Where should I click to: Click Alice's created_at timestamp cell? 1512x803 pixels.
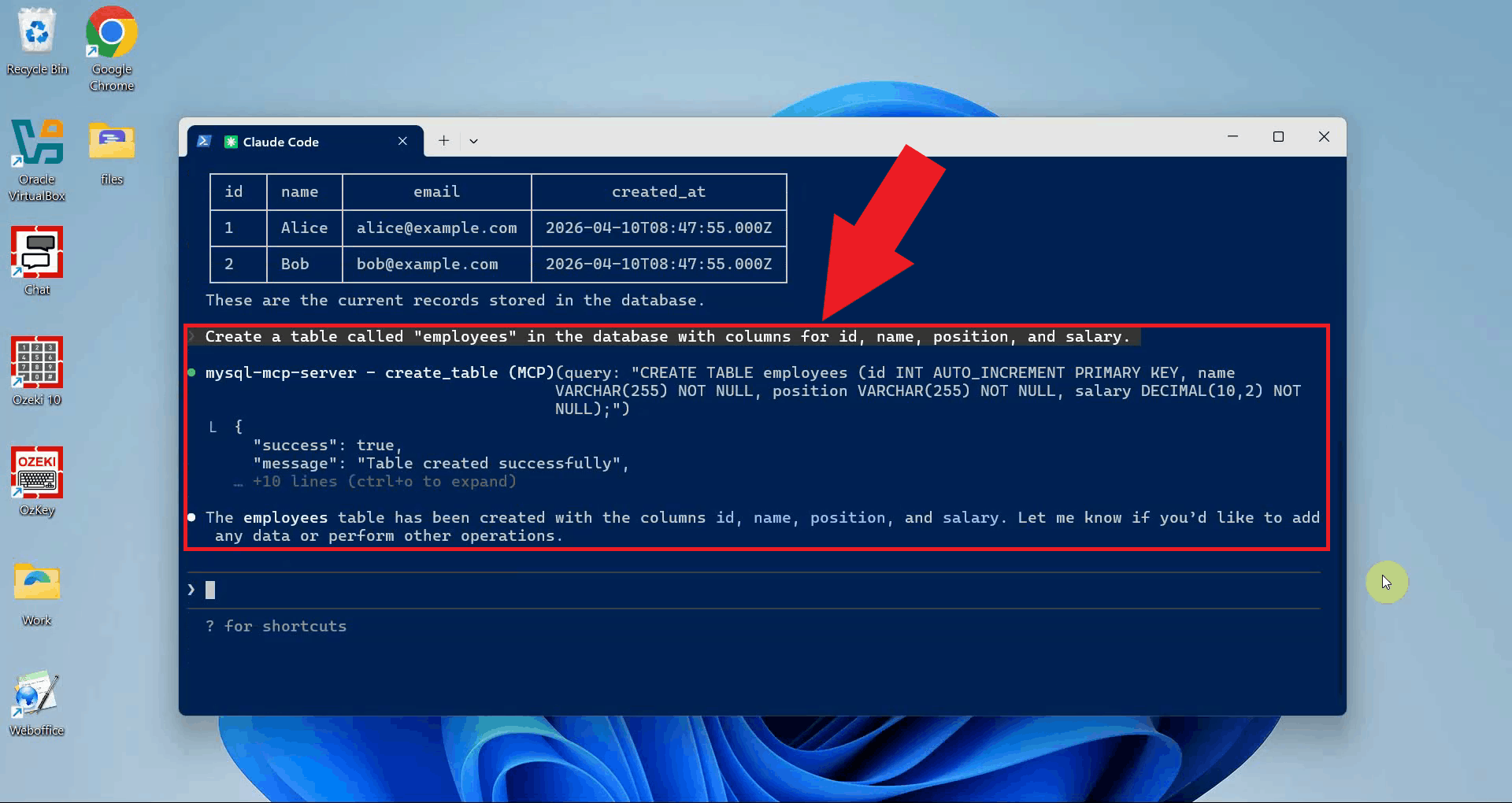[x=659, y=228]
